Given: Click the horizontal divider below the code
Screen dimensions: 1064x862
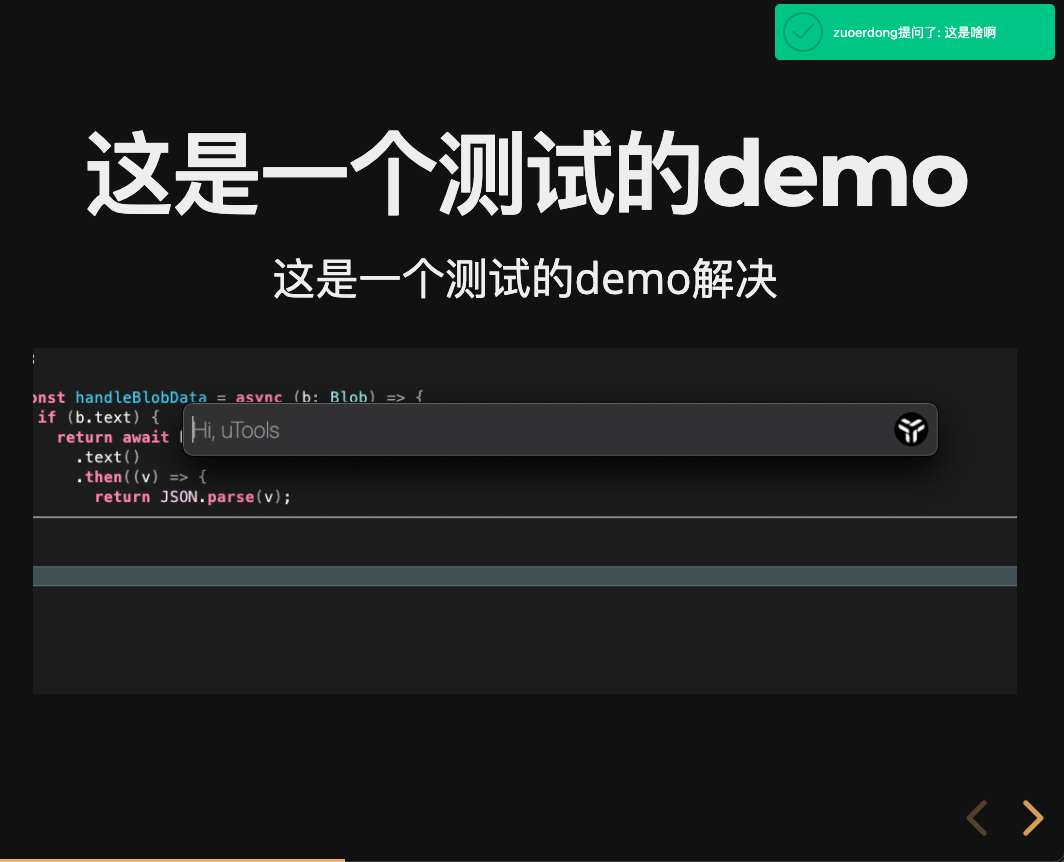Looking at the screenshot, I should tap(525, 517).
